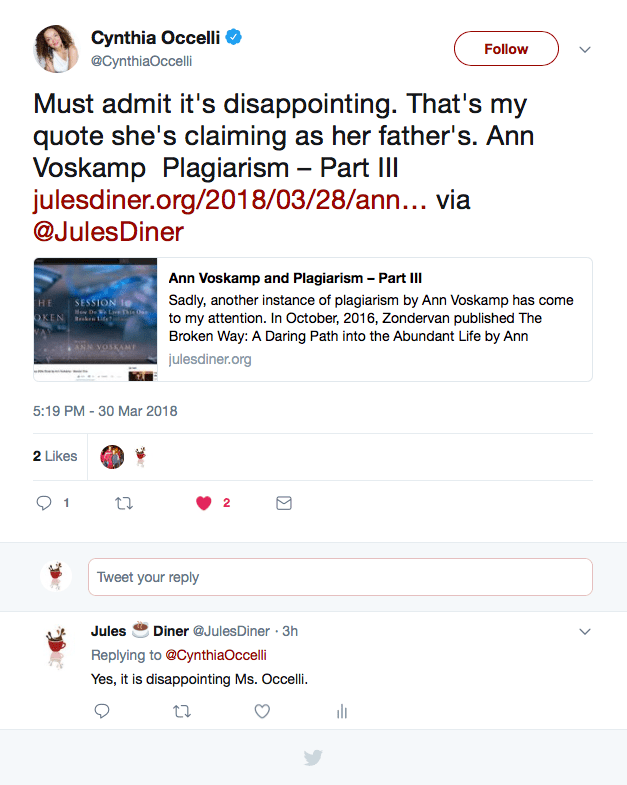
Task: Retweet the Jules Diner reply
Action: 181,711
